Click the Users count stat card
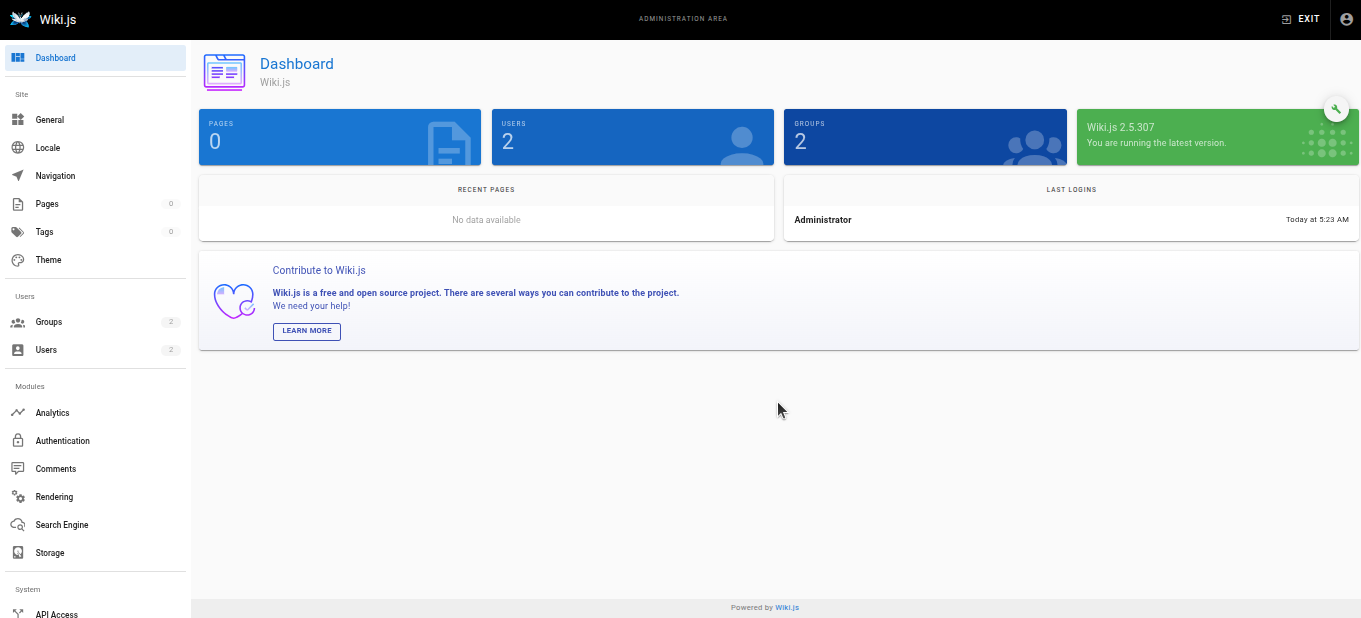 tap(633, 137)
